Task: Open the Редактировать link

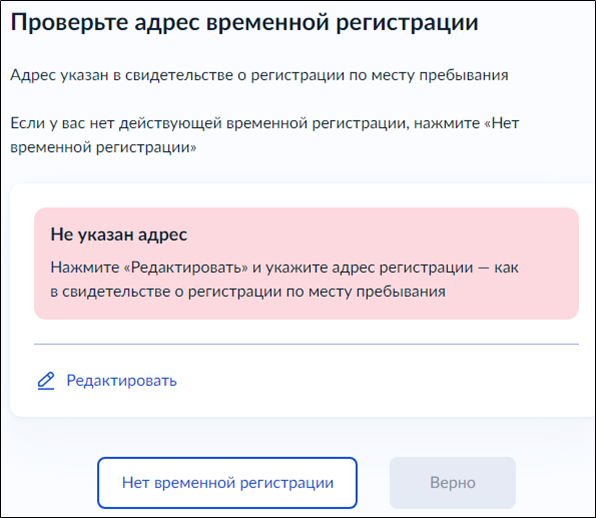Action: 122,380
